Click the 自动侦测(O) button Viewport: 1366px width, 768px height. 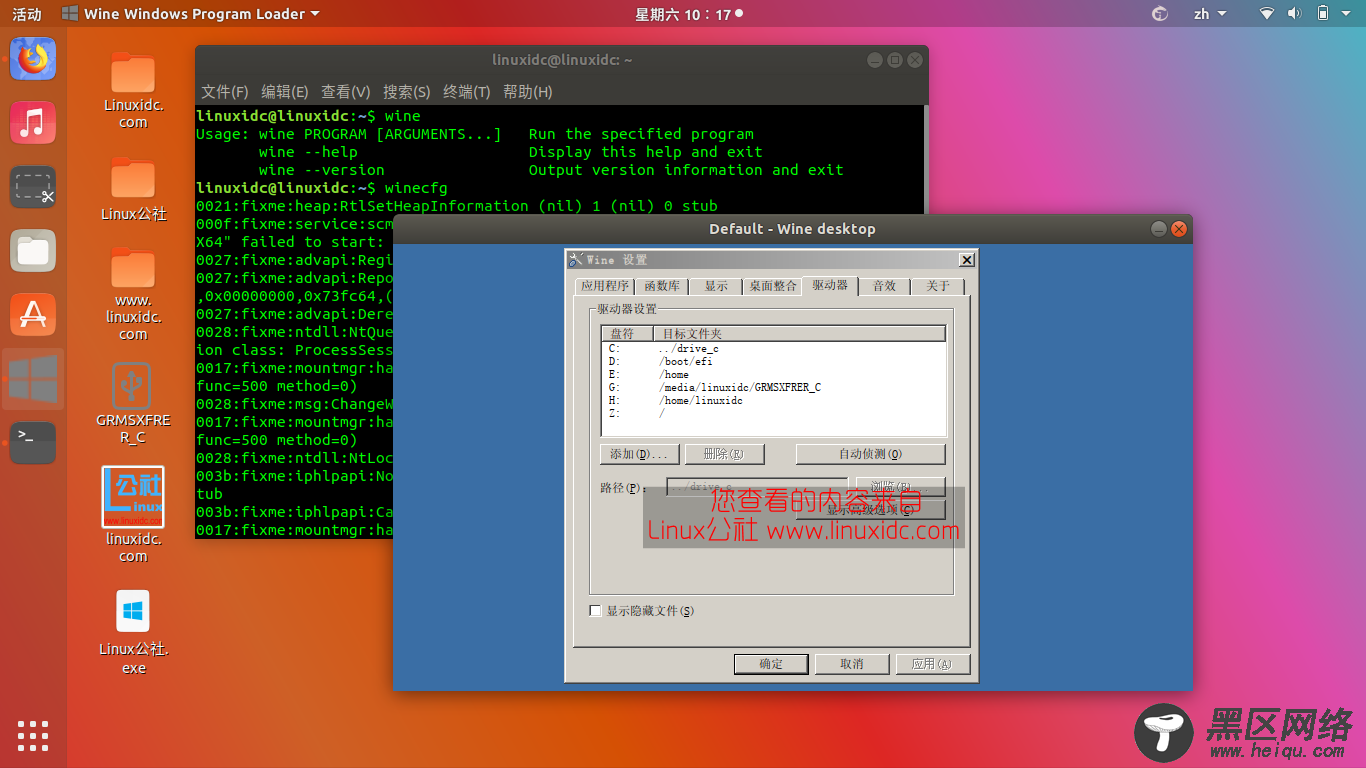click(x=870, y=454)
